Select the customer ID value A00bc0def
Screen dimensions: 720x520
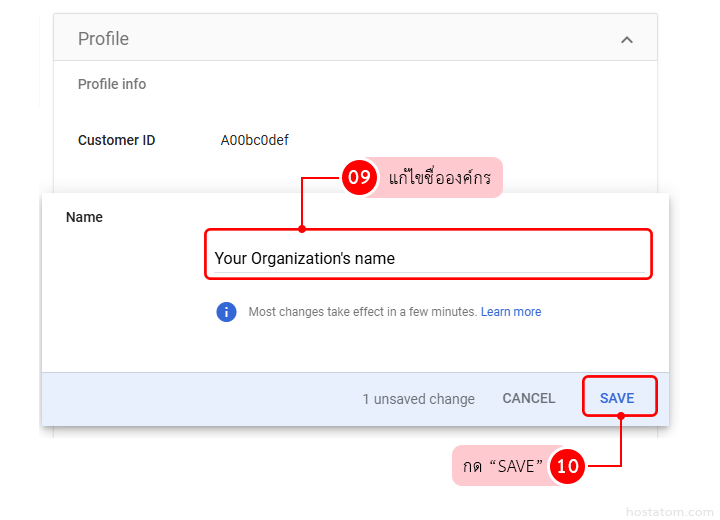[x=254, y=140]
